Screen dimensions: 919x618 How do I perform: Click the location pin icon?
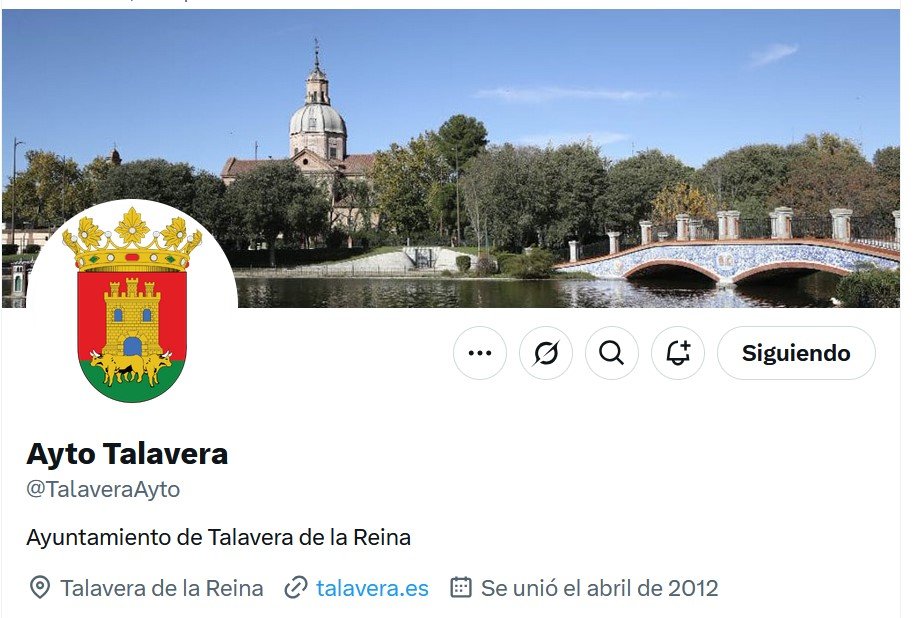39,588
